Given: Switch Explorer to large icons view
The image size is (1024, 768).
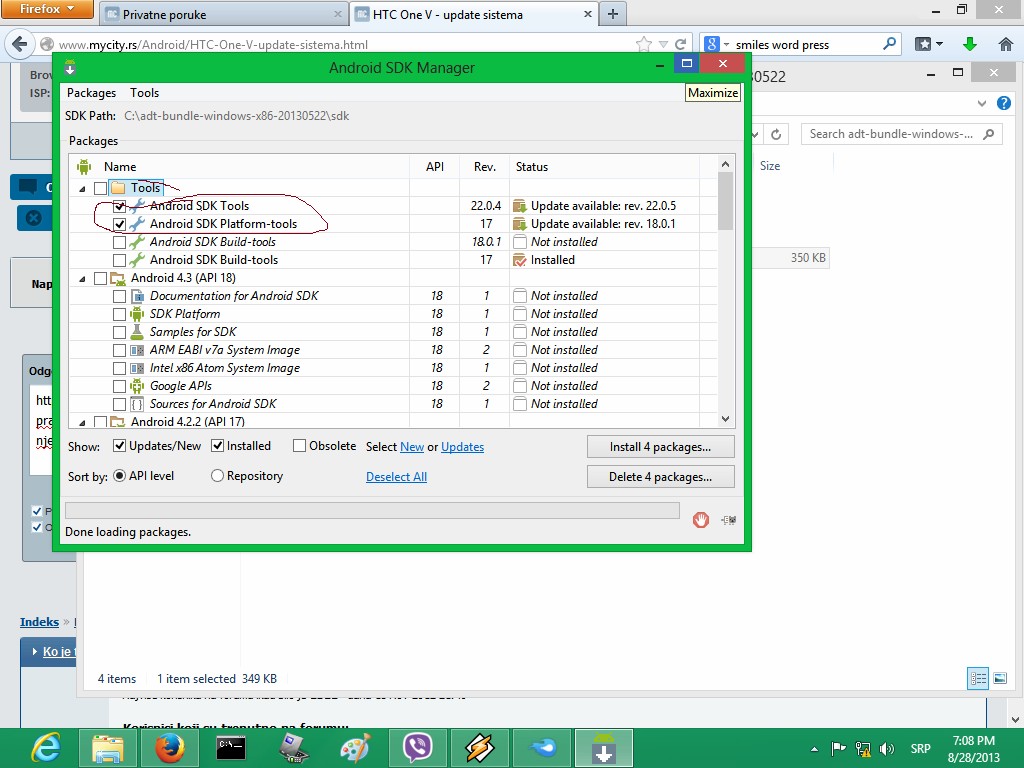Looking at the screenshot, I should click(x=1000, y=679).
